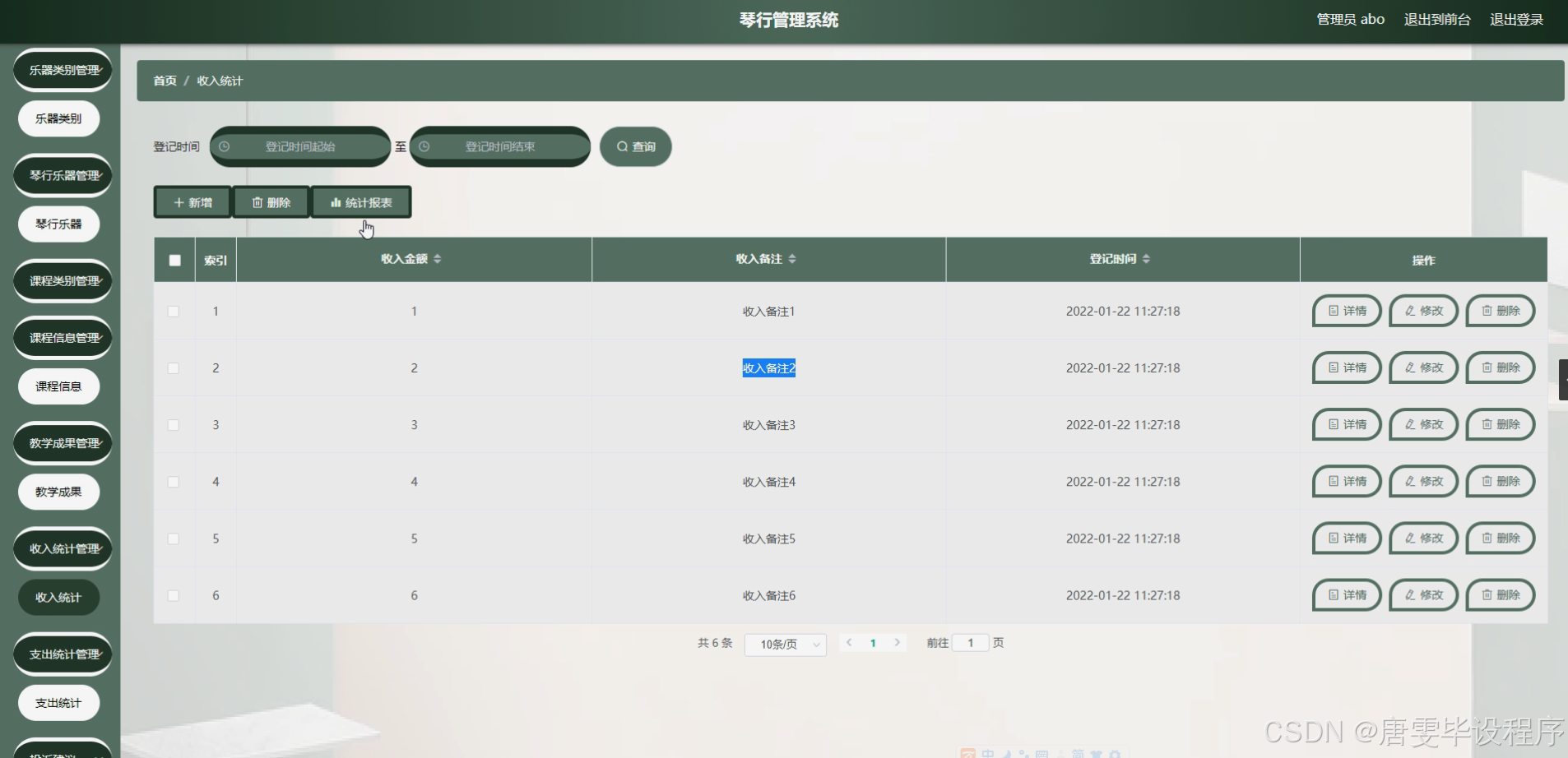Open the 教学成果 submenu item
Screen dimensions: 1568x758
tap(58, 492)
